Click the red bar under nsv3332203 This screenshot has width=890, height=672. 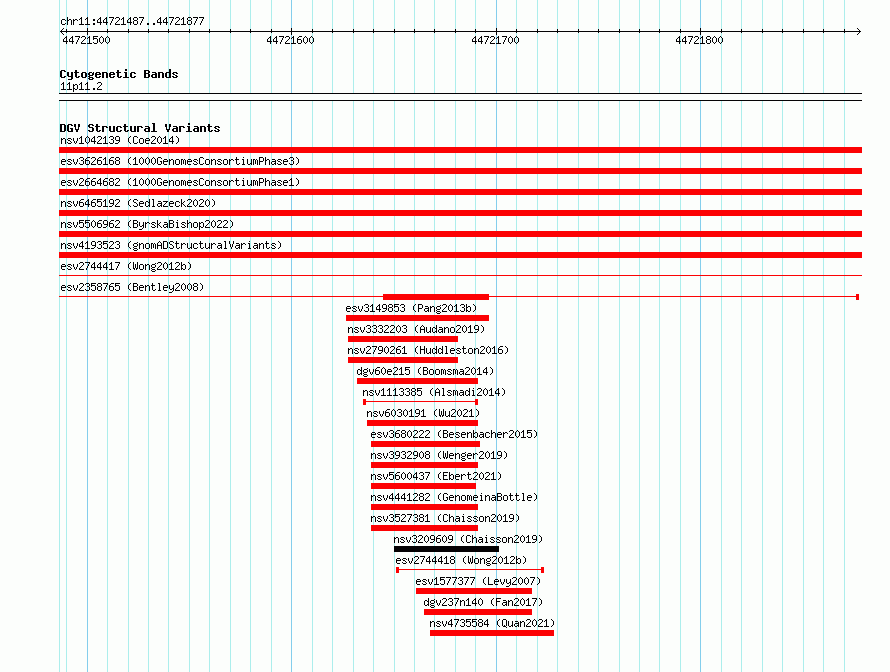click(x=403, y=339)
